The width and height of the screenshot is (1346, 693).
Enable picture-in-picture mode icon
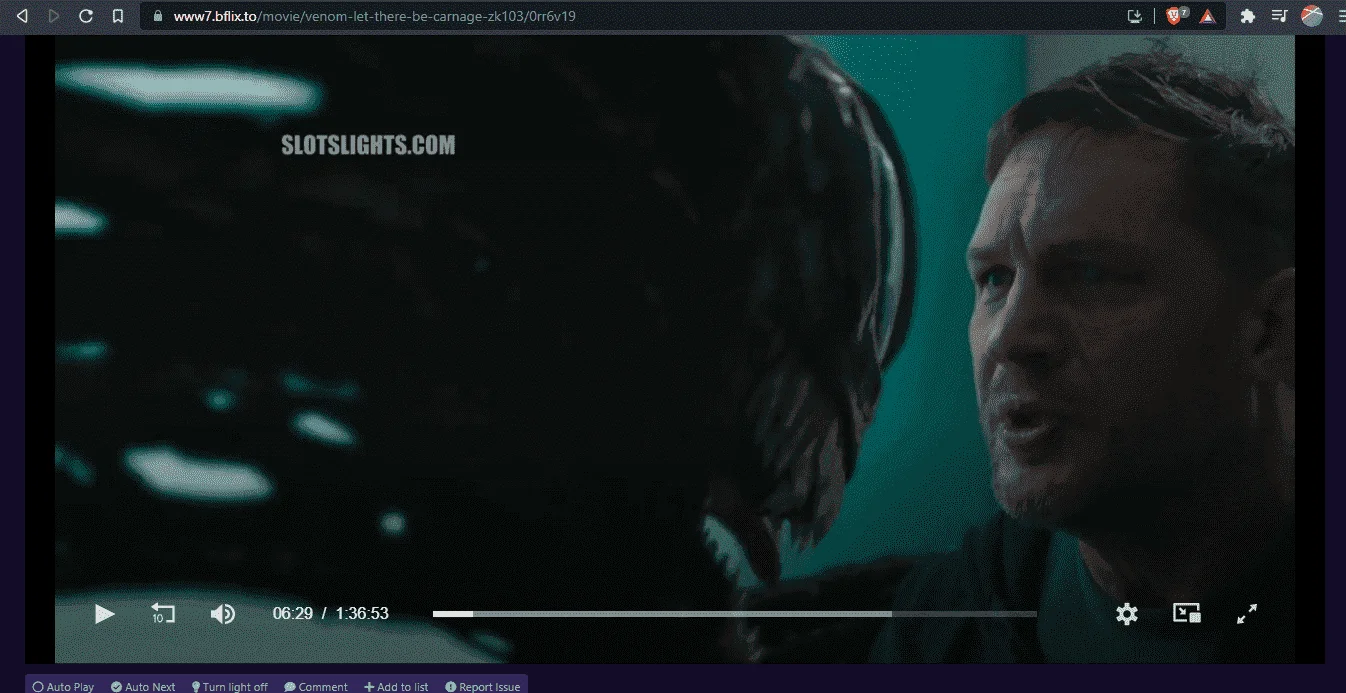tap(1187, 614)
